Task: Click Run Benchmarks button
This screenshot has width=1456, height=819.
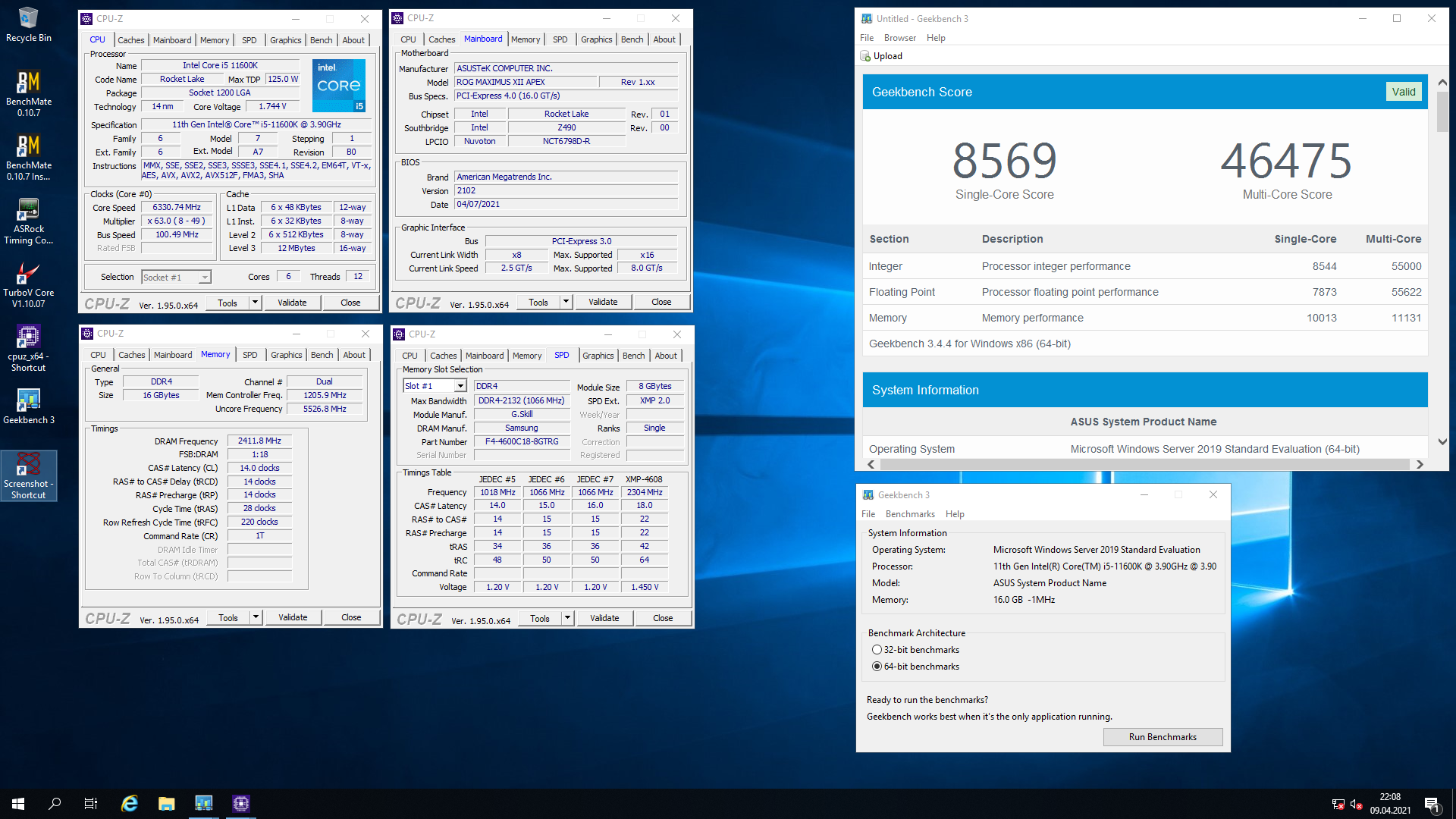Action: pyautogui.click(x=1163, y=737)
